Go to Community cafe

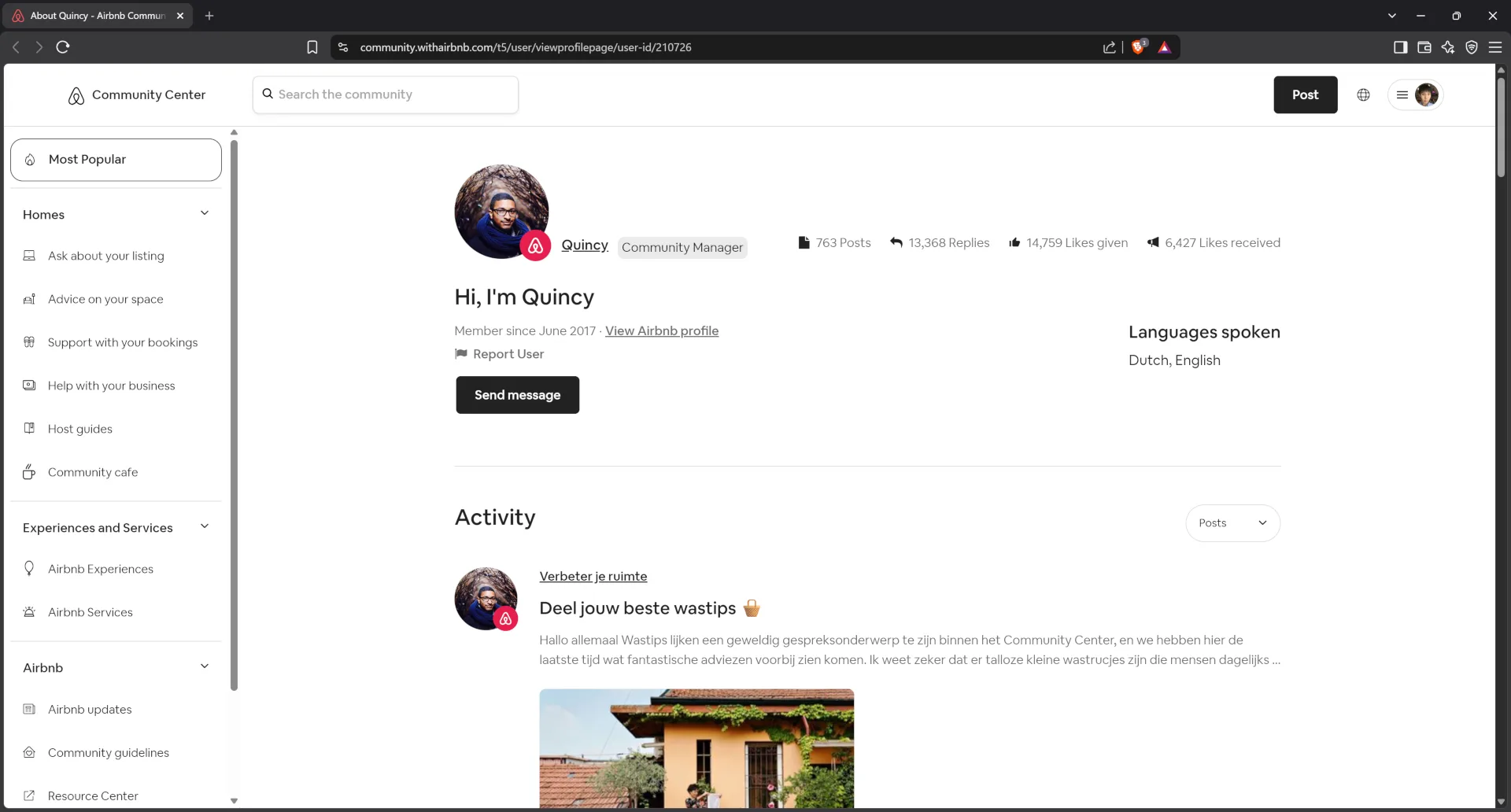pyautogui.click(x=93, y=472)
